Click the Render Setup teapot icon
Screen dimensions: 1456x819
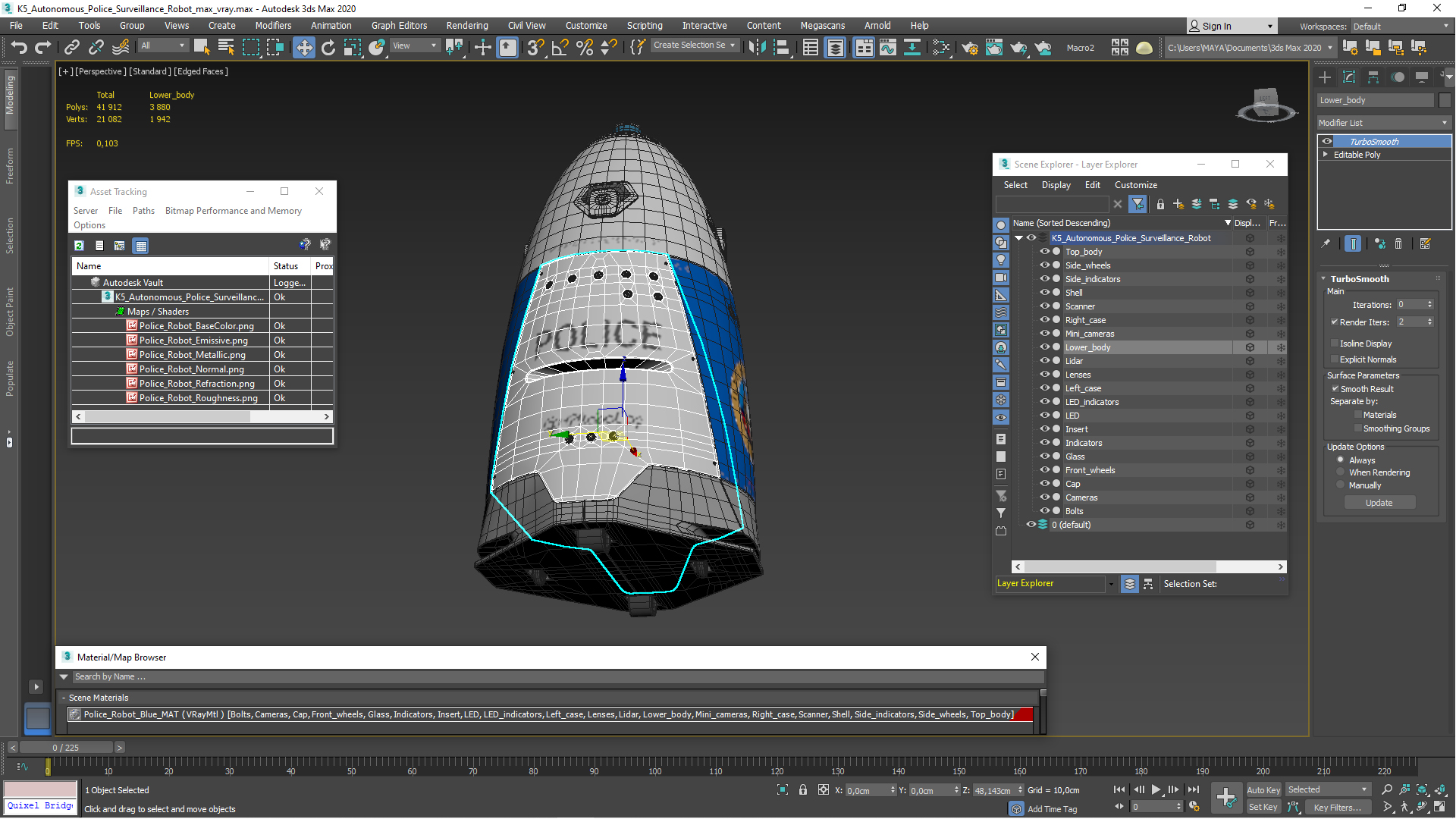[969, 48]
